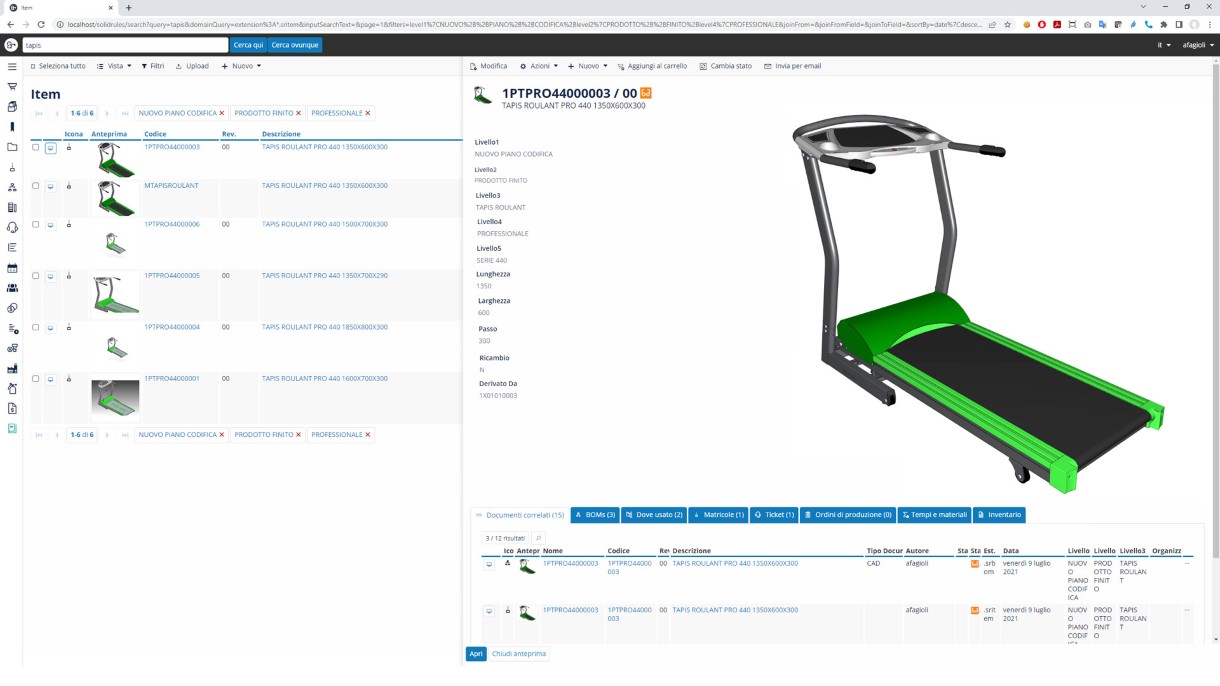Open the green bottom sidebar icon
Viewport: 1220px width, 686px height.
coord(12,428)
